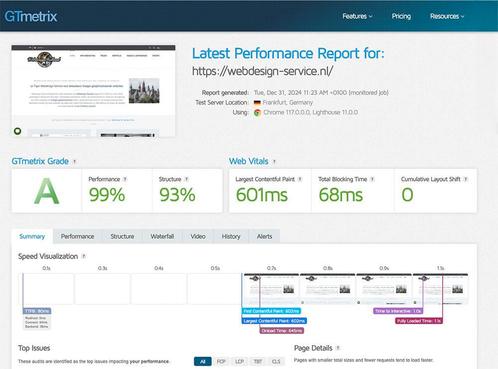Open the History tab
498x369 pixels.
(x=231, y=236)
